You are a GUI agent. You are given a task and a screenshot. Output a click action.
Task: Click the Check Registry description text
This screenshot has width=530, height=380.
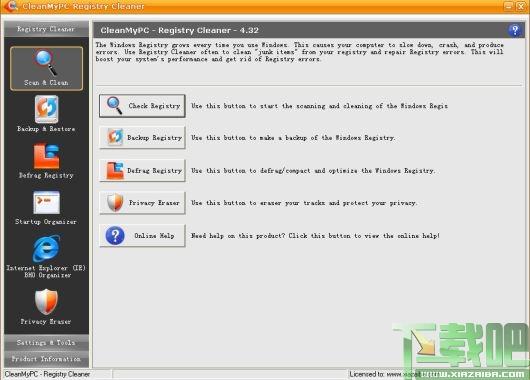coord(319,106)
